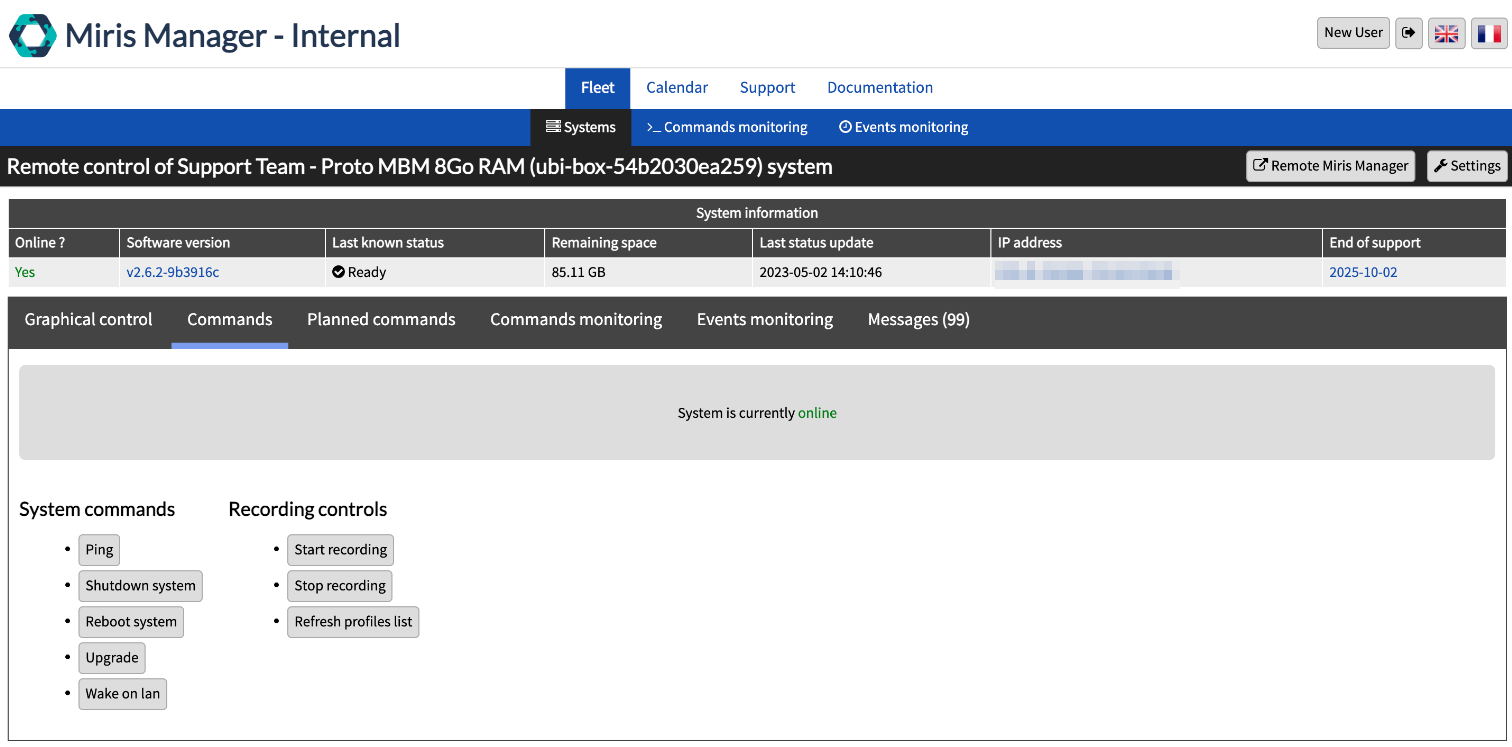Click the Recording controls heading
The width and height of the screenshot is (1512, 747).
point(308,510)
